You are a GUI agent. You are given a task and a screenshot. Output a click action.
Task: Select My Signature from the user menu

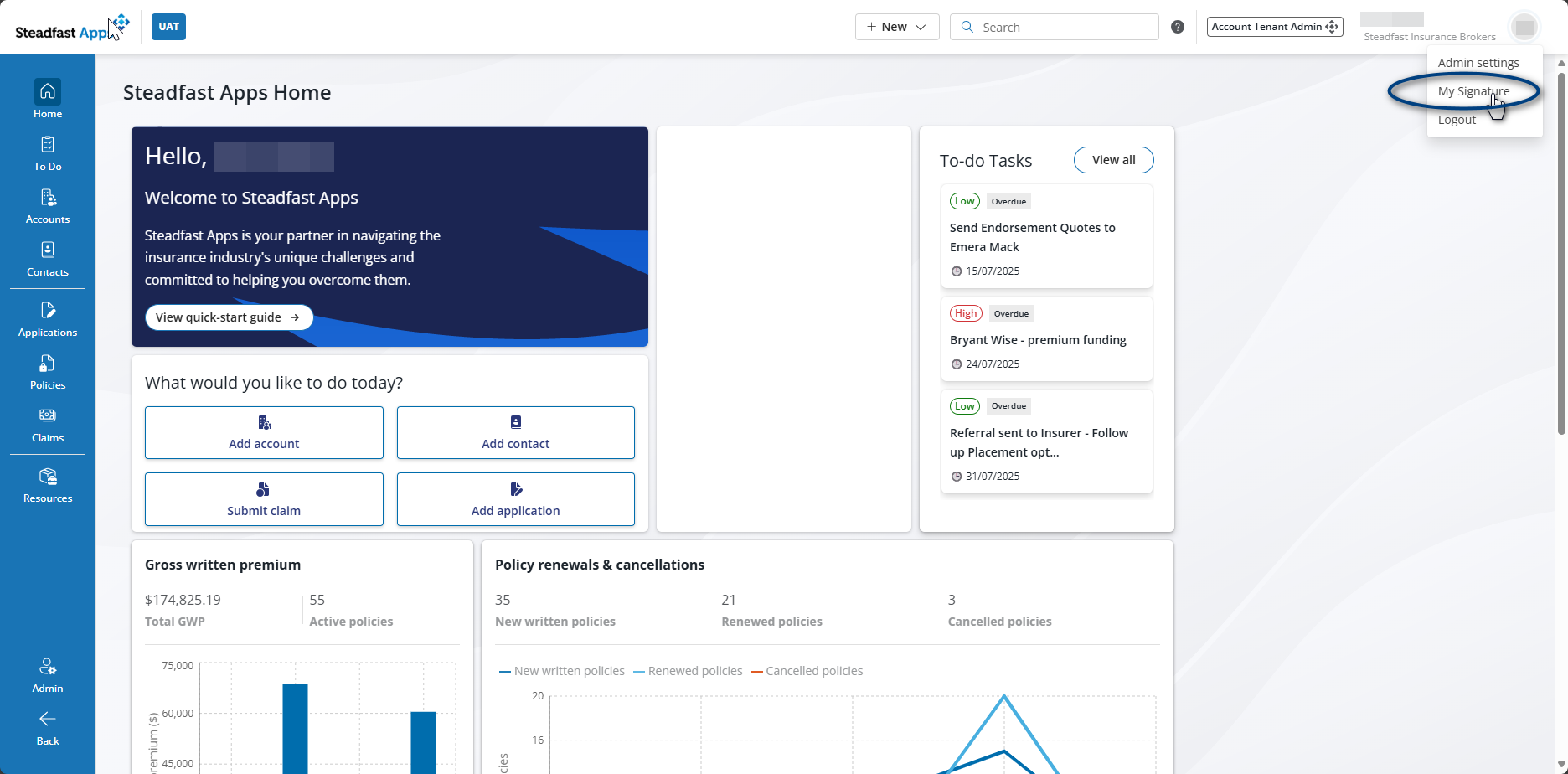point(1474,91)
